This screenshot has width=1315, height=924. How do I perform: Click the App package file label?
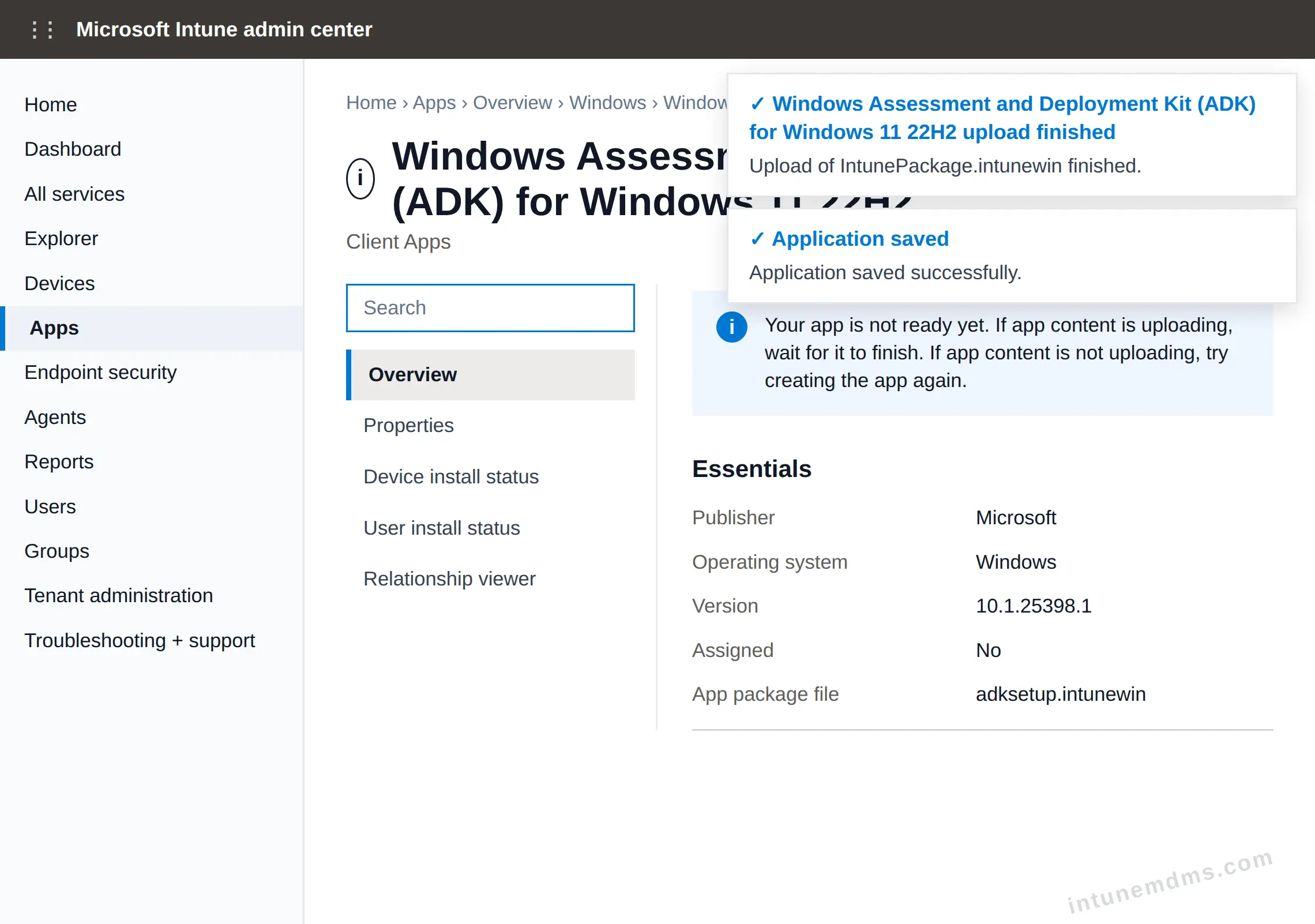765,694
